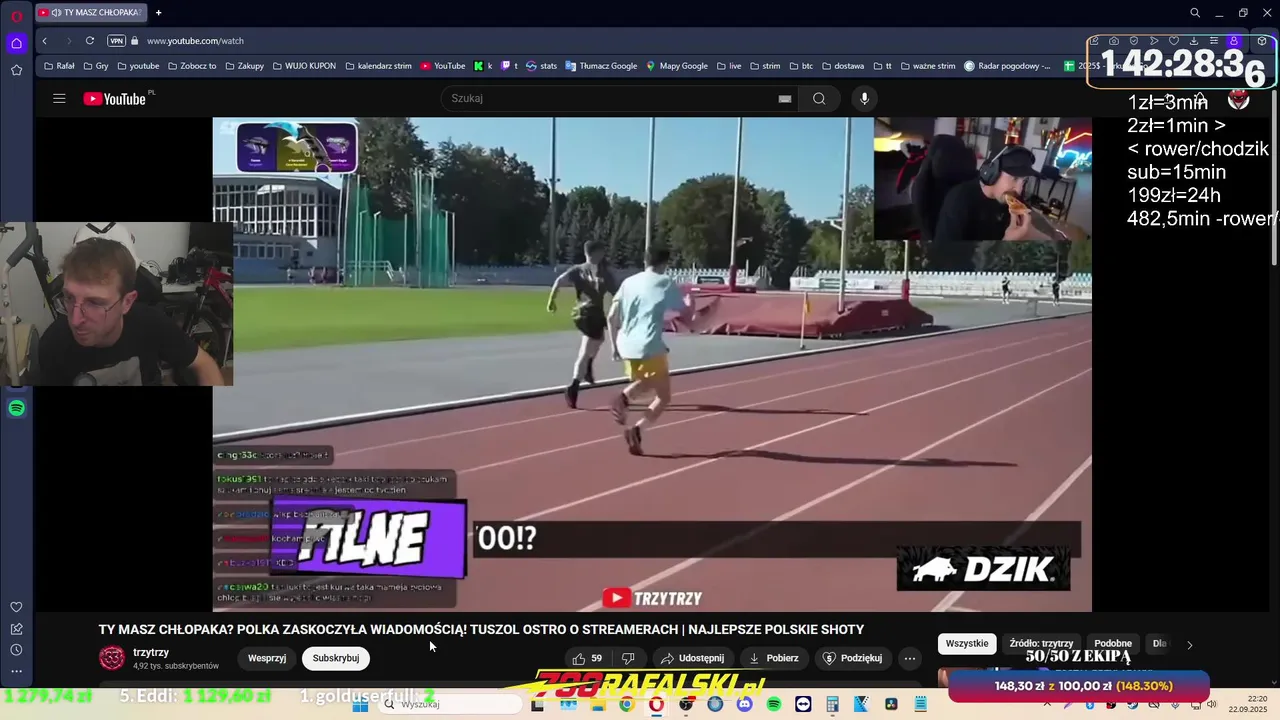
Task: Open the dostawa bookmarks folder
Action: click(x=842, y=66)
